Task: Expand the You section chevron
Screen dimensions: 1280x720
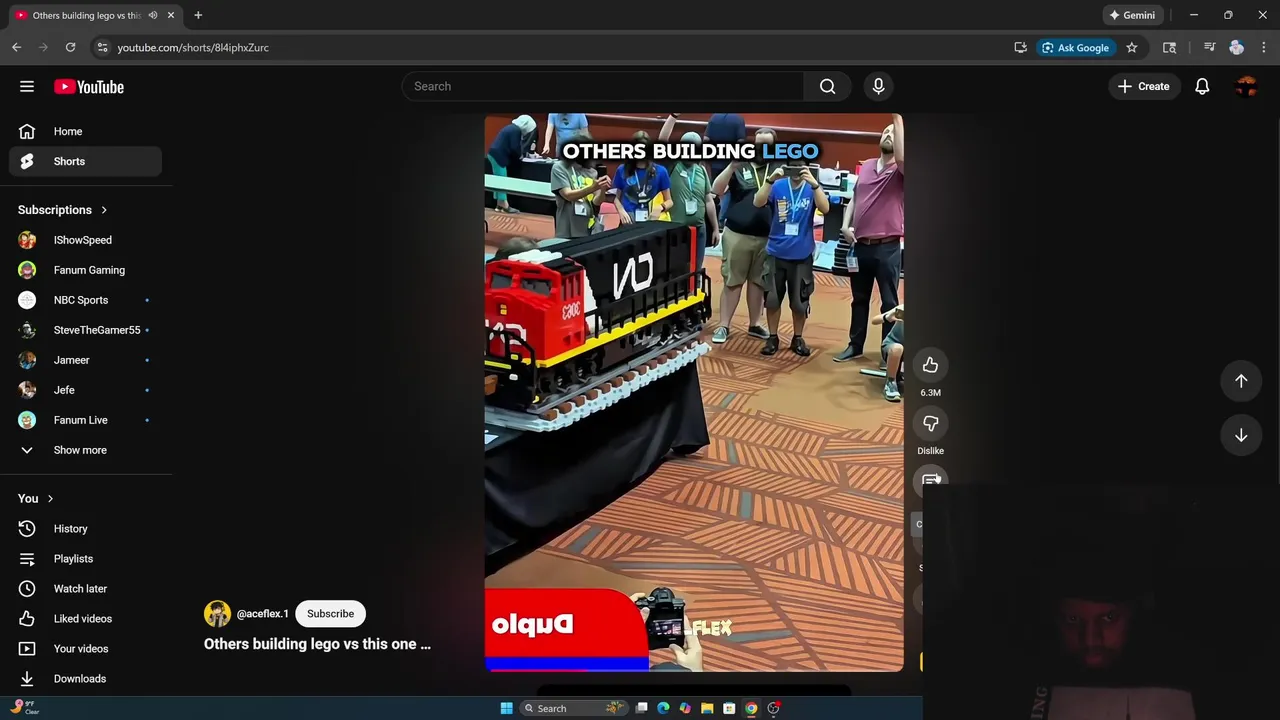Action: point(50,498)
